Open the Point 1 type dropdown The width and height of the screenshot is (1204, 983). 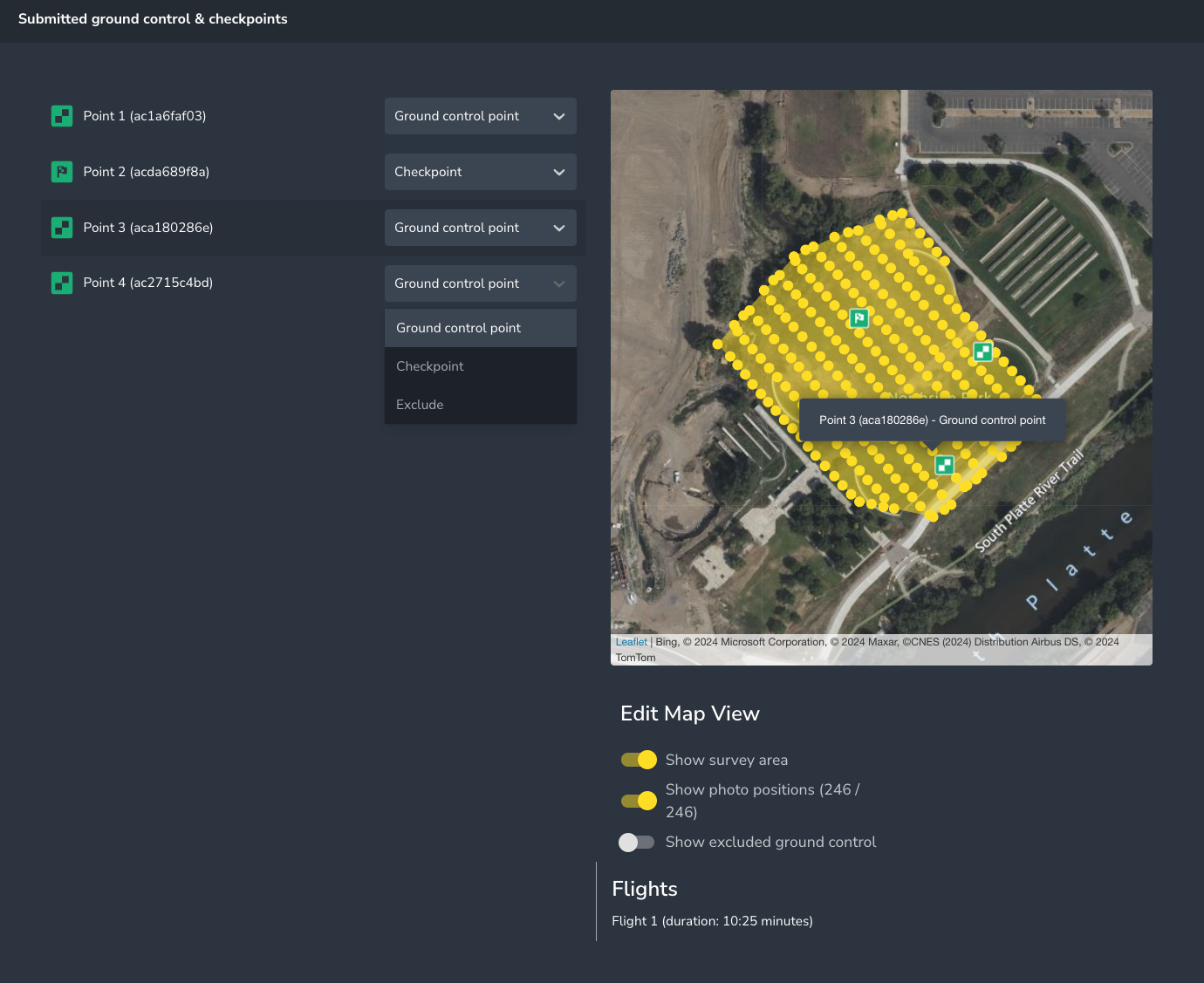(x=480, y=116)
